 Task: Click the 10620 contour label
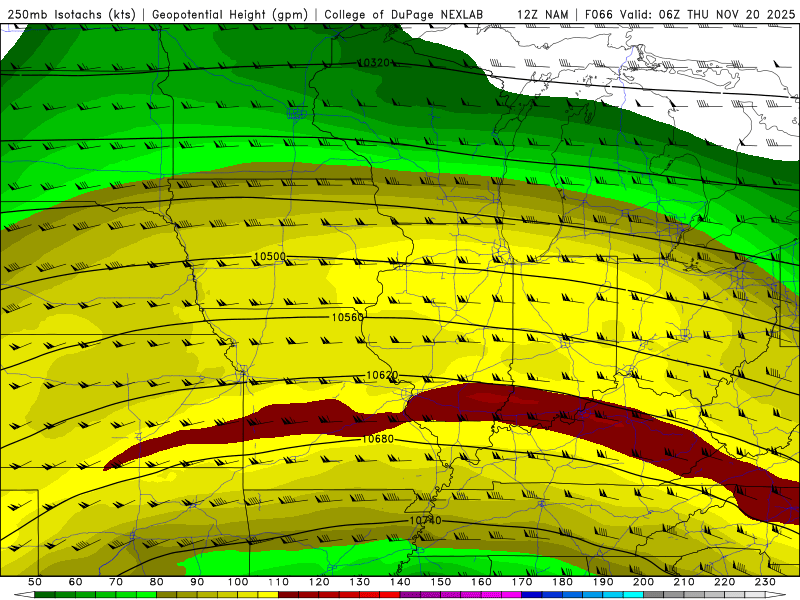click(x=382, y=375)
